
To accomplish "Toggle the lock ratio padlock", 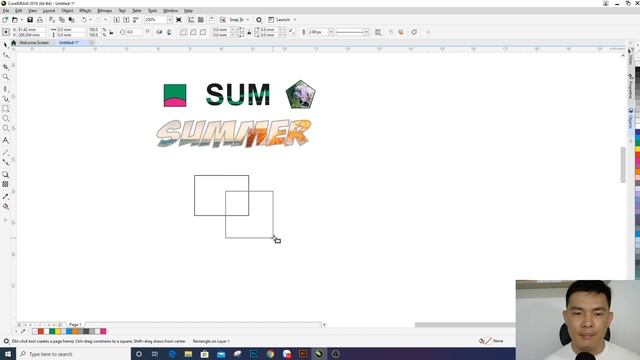I will point(111,32).
